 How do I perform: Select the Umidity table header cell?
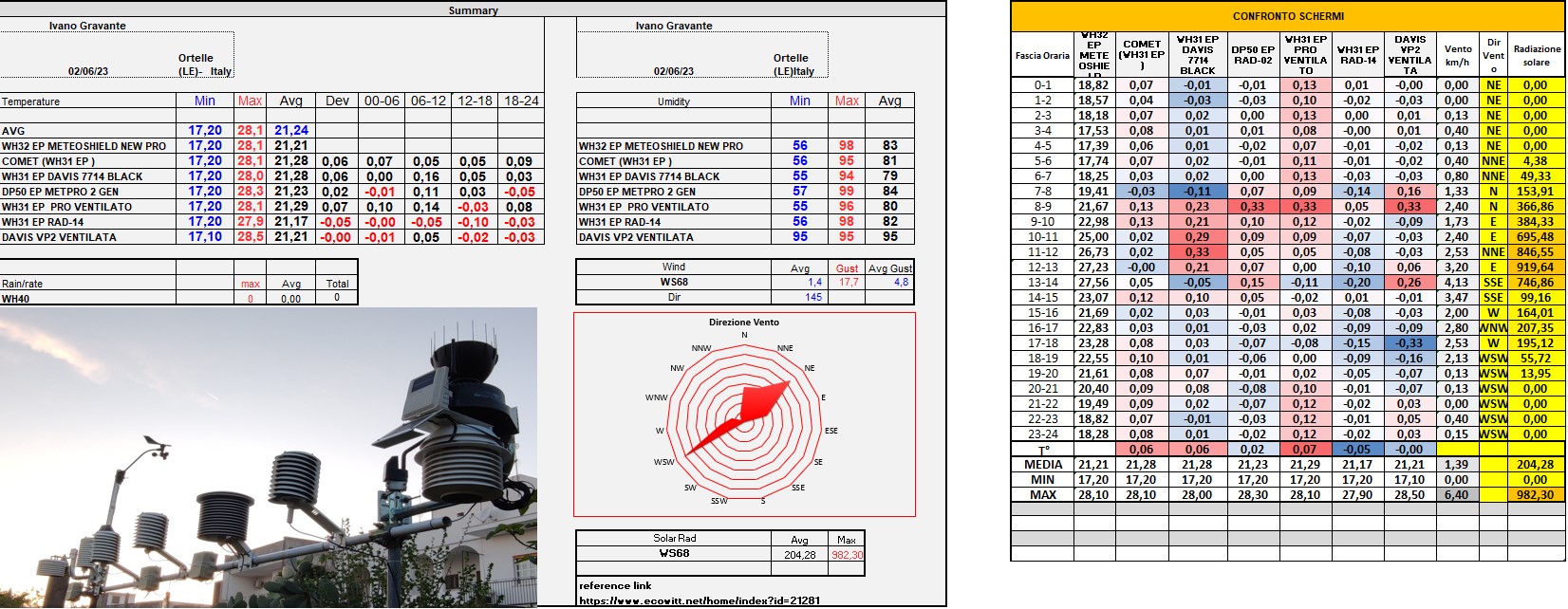(674, 101)
